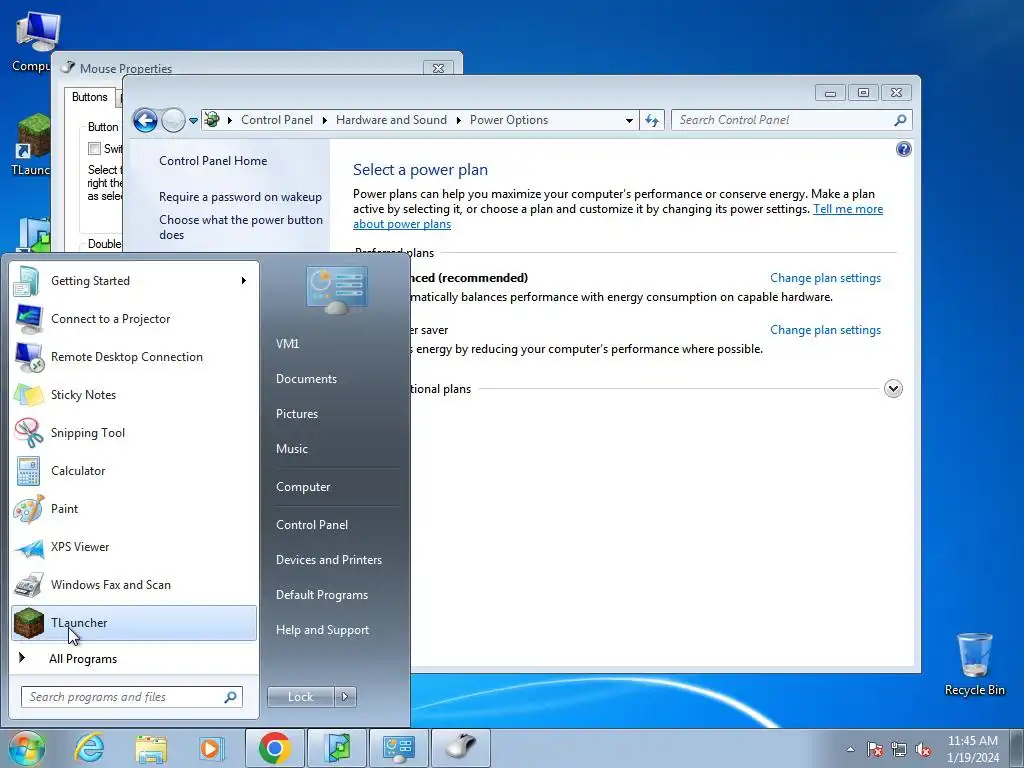Open XPS Viewer
Image resolution: width=1024 pixels, height=768 pixels.
click(134, 547)
